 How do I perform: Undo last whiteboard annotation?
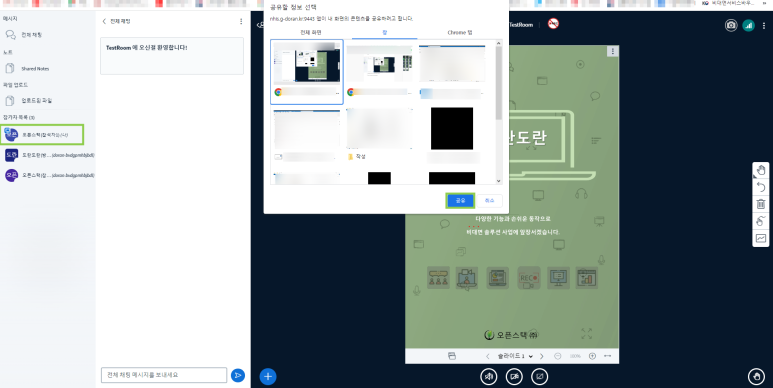761,187
